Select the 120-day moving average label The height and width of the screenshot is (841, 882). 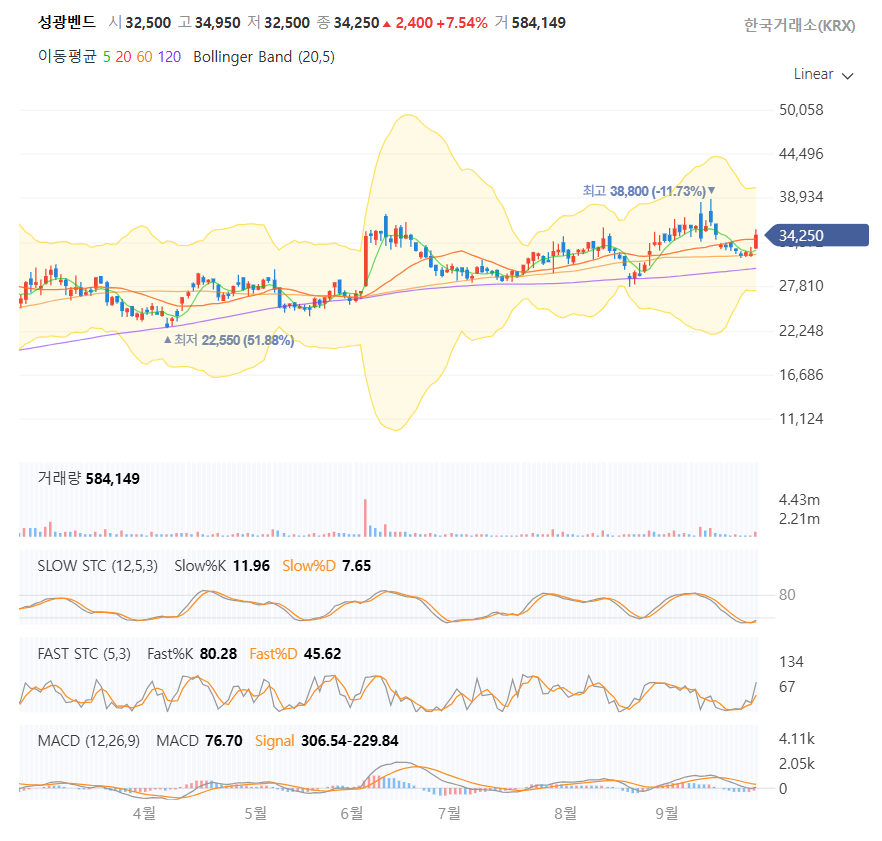click(x=169, y=57)
